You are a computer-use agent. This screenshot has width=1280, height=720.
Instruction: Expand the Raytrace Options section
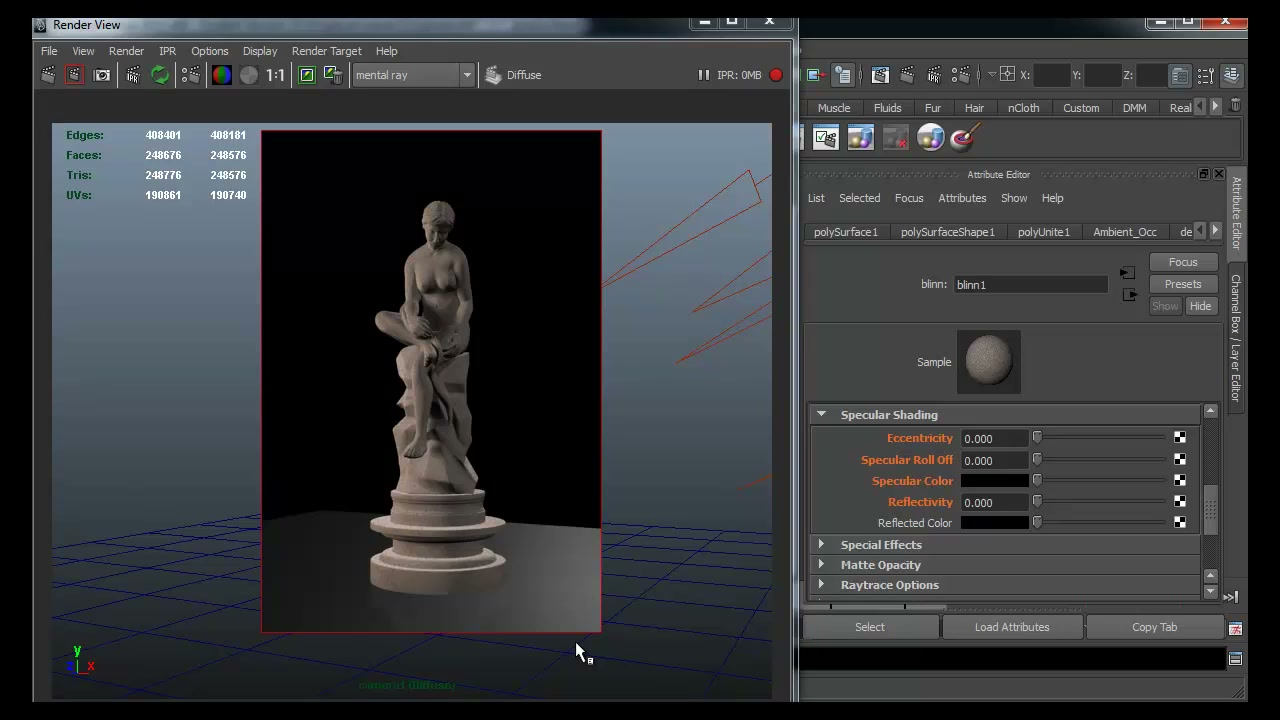tap(821, 585)
